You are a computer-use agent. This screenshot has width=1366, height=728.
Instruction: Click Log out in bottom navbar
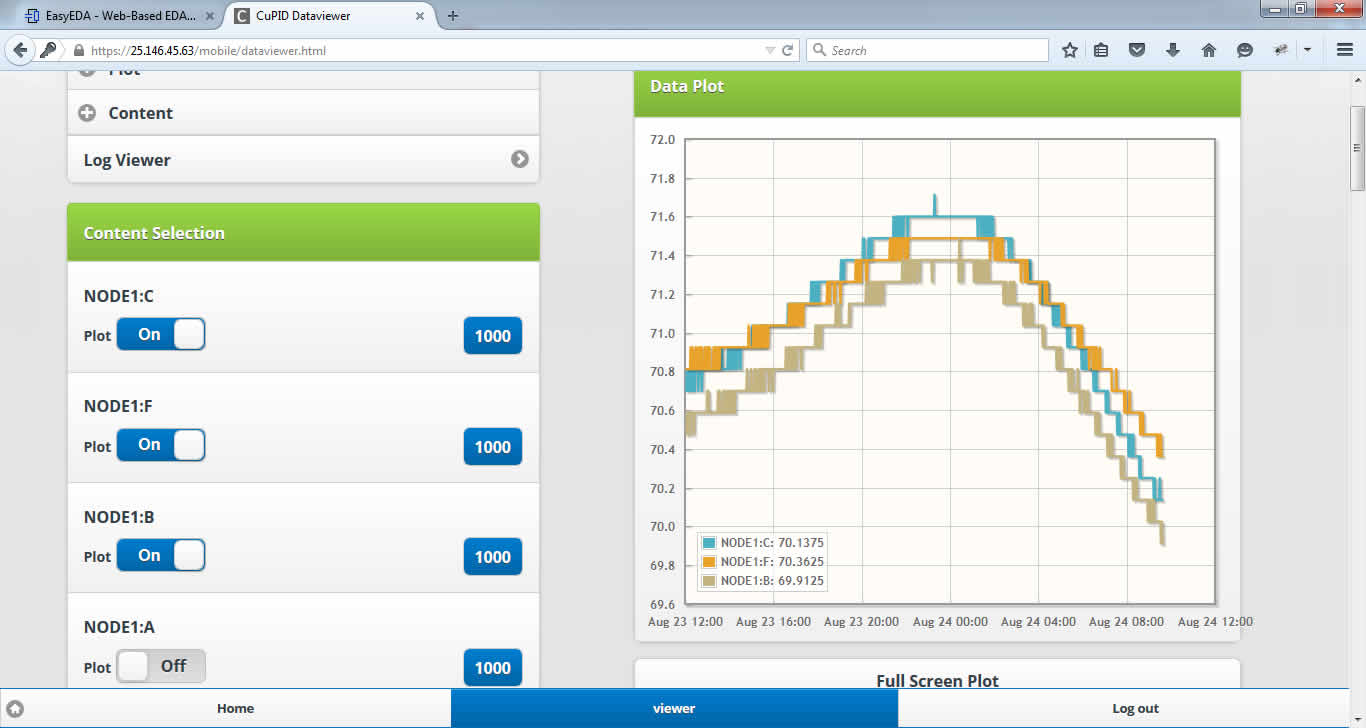coord(1135,708)
